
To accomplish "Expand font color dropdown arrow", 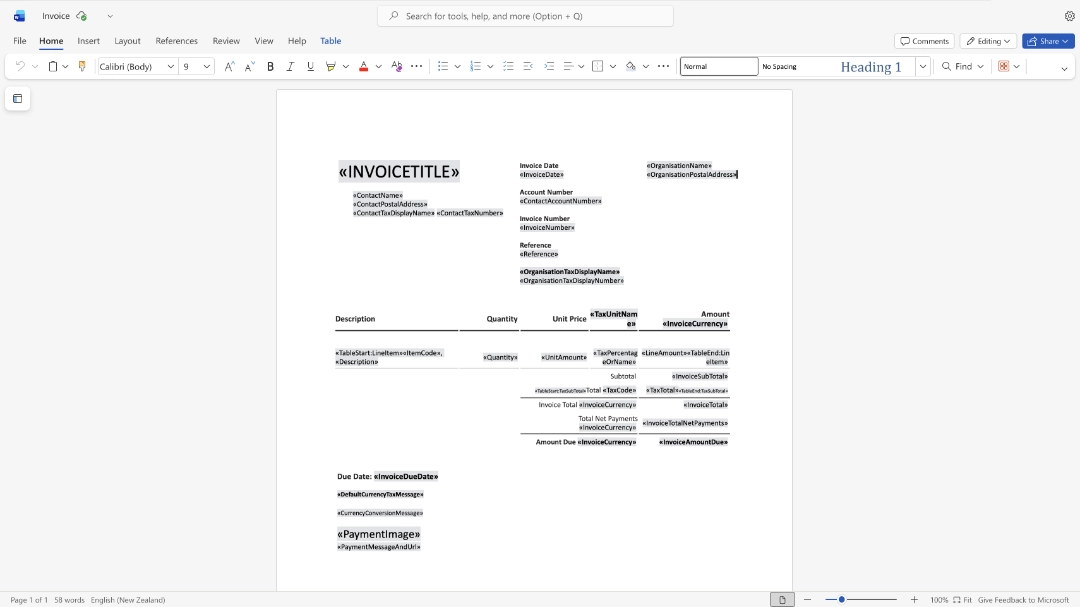I will point(378,66).
